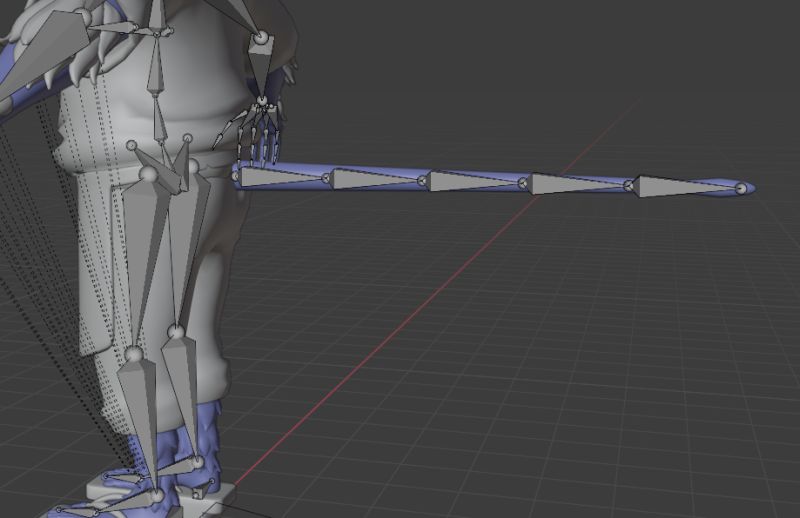800x518 pixels.
Task: Select the second tail bone from the body
Action: (375, 180)
